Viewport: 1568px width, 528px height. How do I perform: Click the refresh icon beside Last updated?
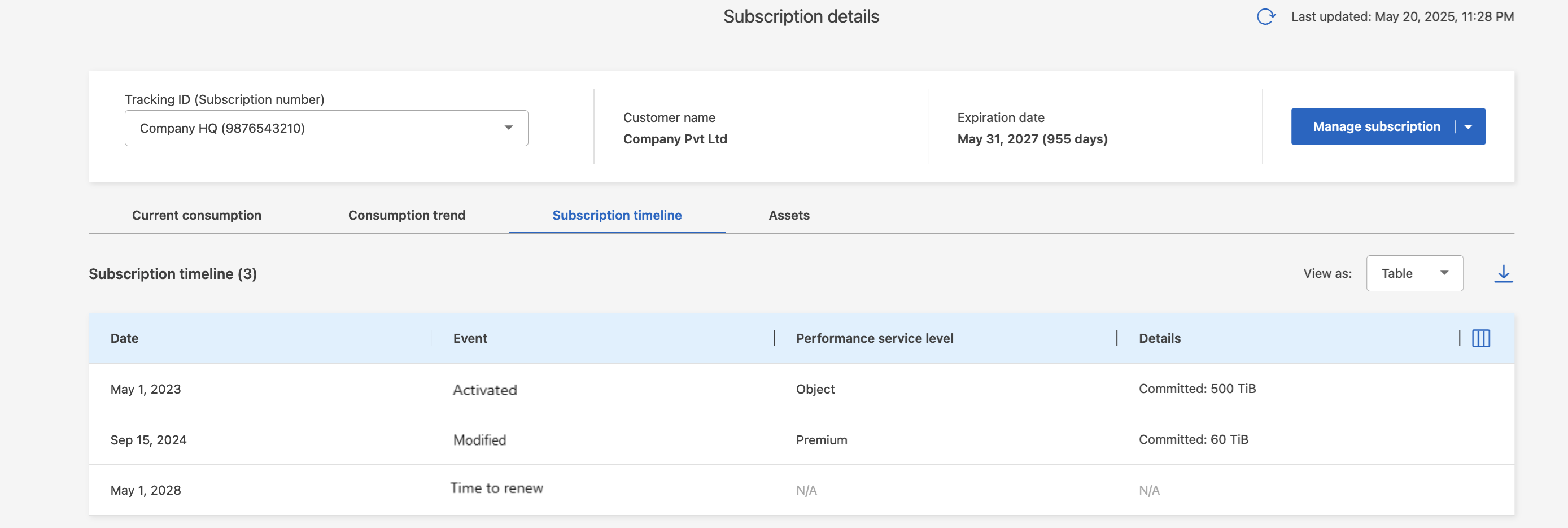point(1265,16)
